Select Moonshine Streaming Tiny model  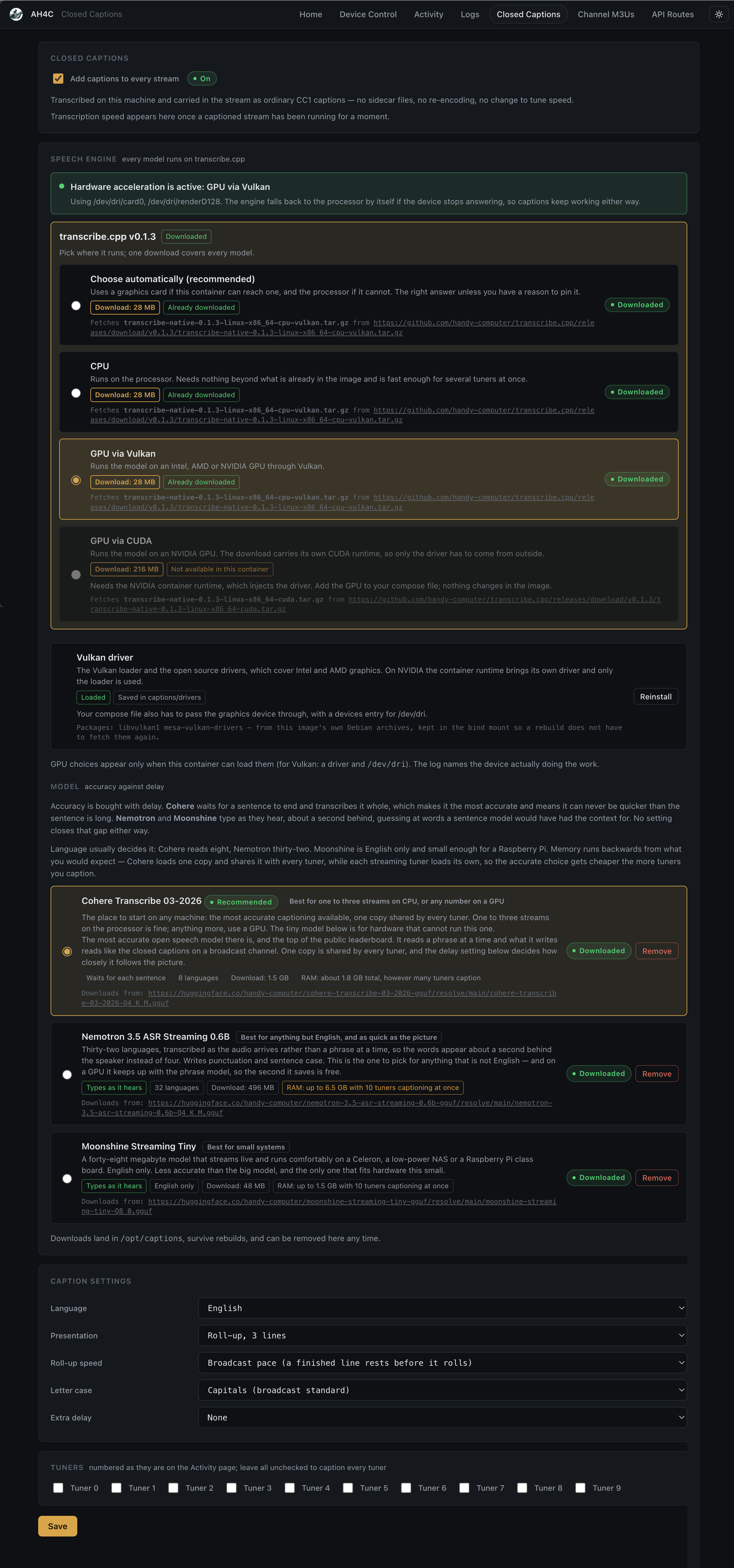coord(67,1178)
